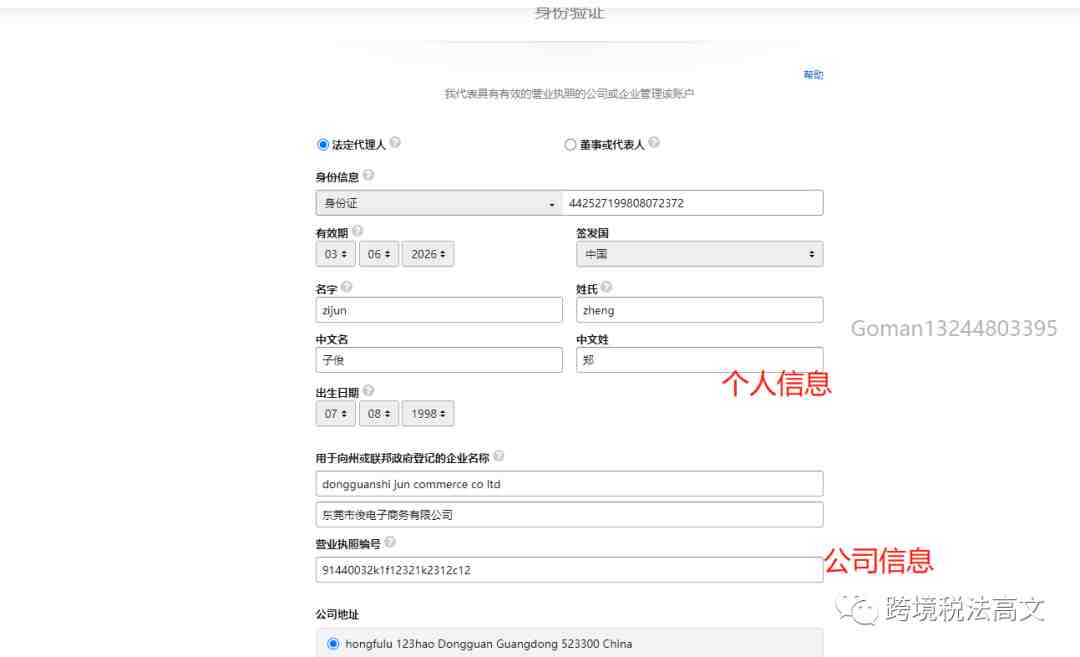Open the expiry year dropdown showing 2026
This screenshot has width=1080, height=657.
click(428, 254)
